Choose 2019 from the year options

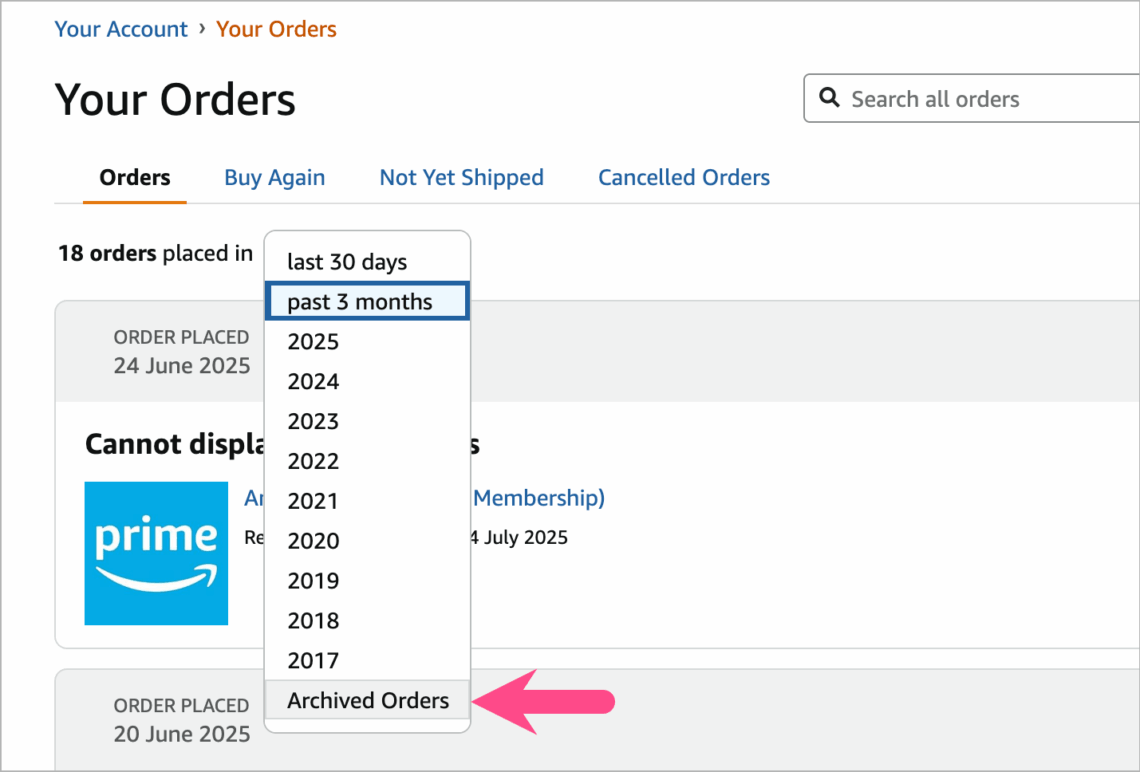pos(312,580)
